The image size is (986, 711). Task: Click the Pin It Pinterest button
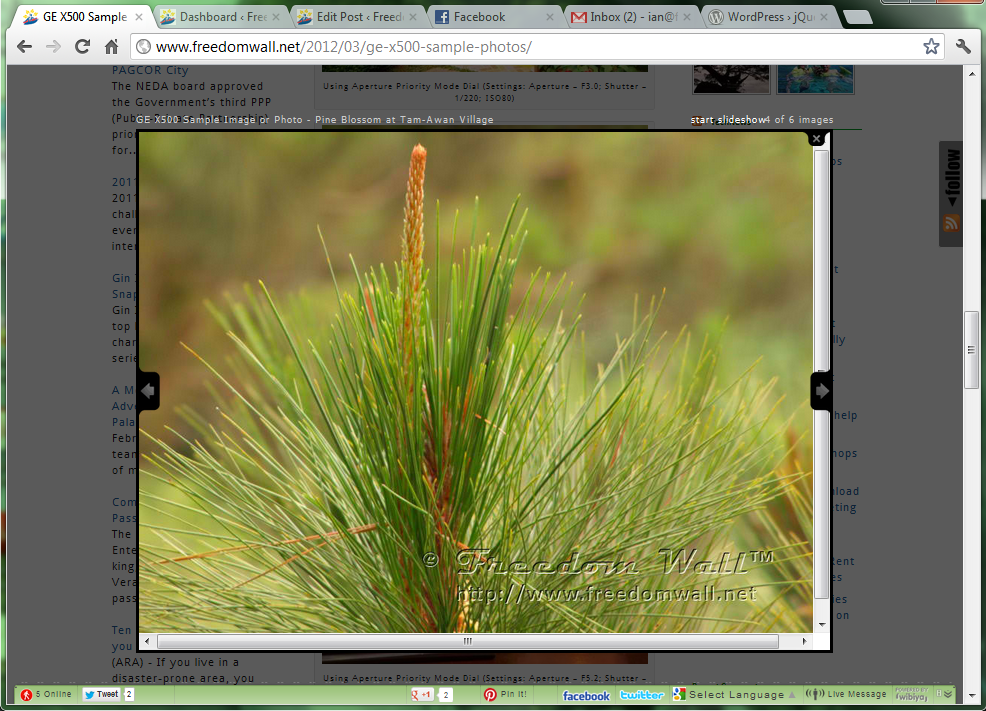pyautogui.click(x=506, y=695)
